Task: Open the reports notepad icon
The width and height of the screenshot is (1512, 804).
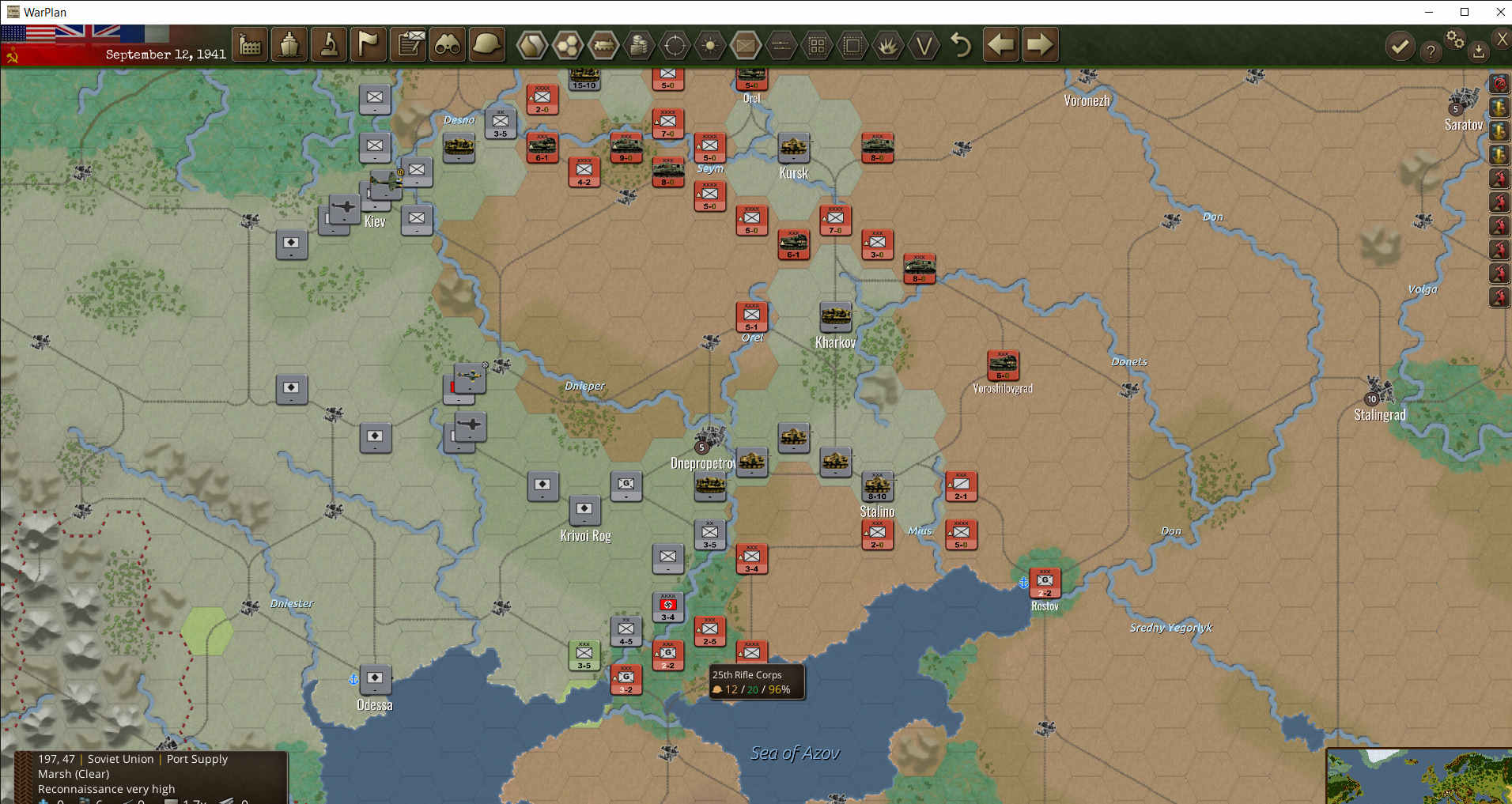Action: 409,45
